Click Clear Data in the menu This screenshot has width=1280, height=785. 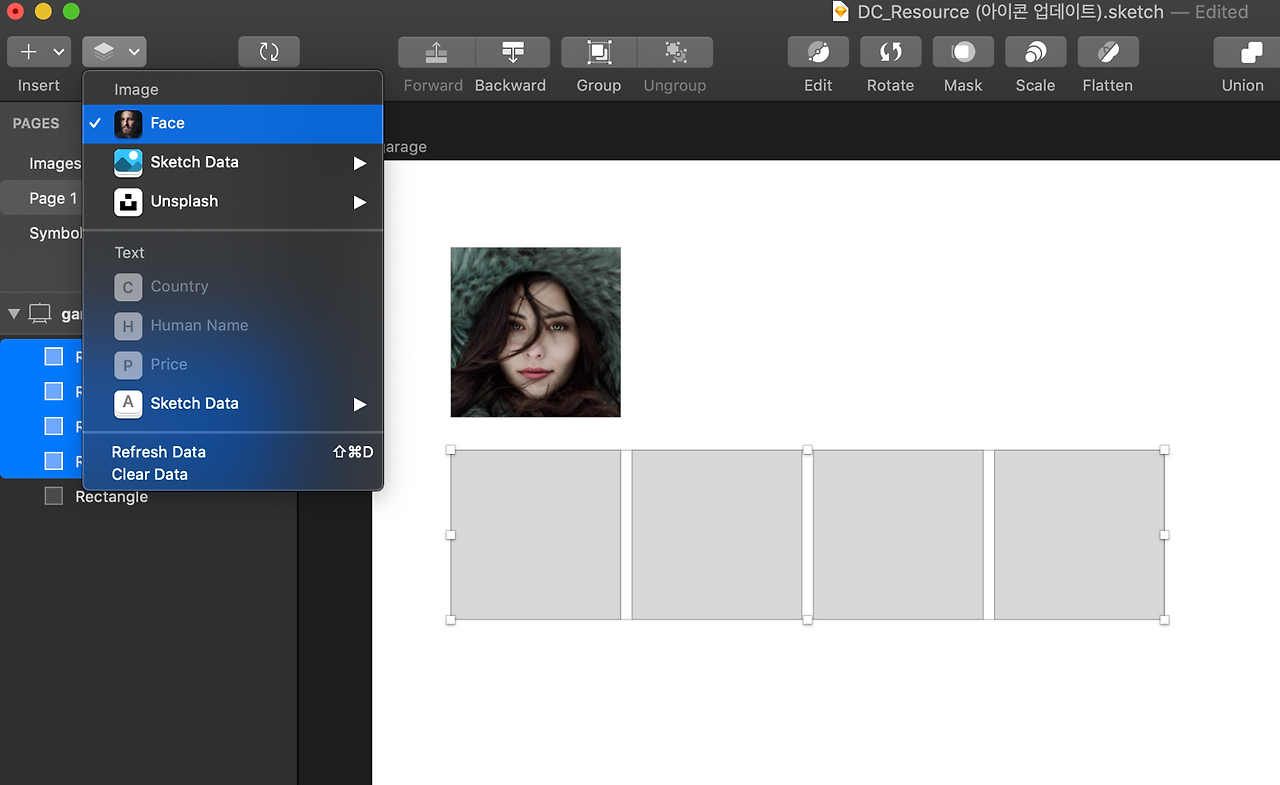coord(150,475)
